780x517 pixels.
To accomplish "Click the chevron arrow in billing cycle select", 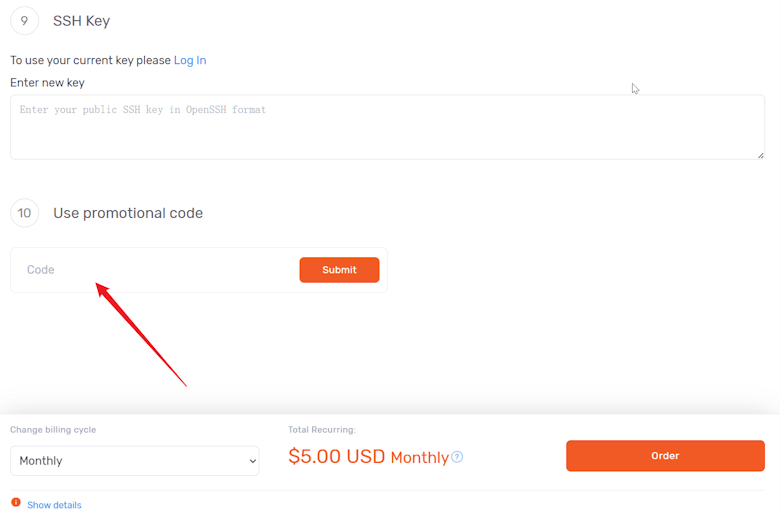I will tap(253, 461).
